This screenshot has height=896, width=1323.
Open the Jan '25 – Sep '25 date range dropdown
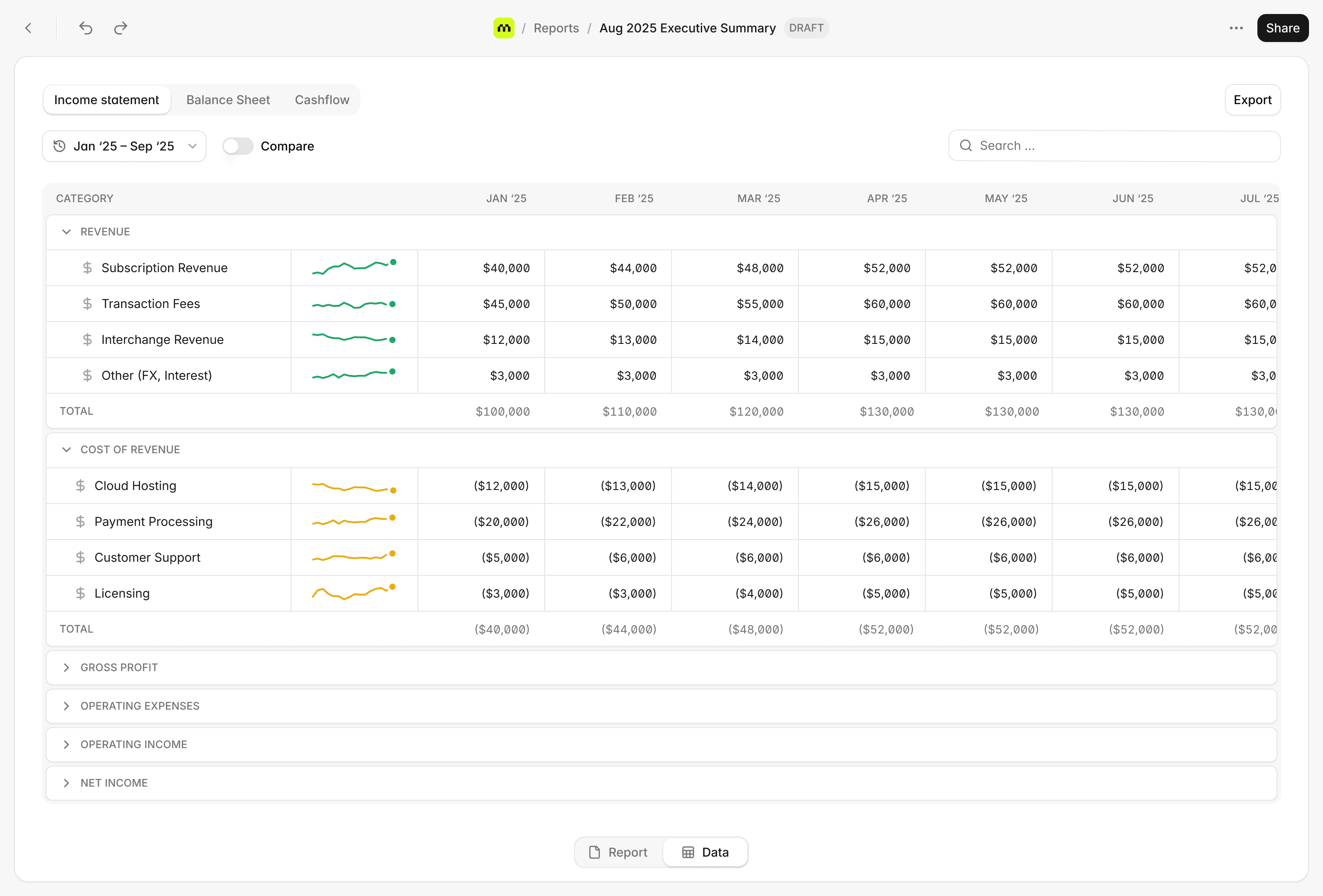(x=124, y=146)
